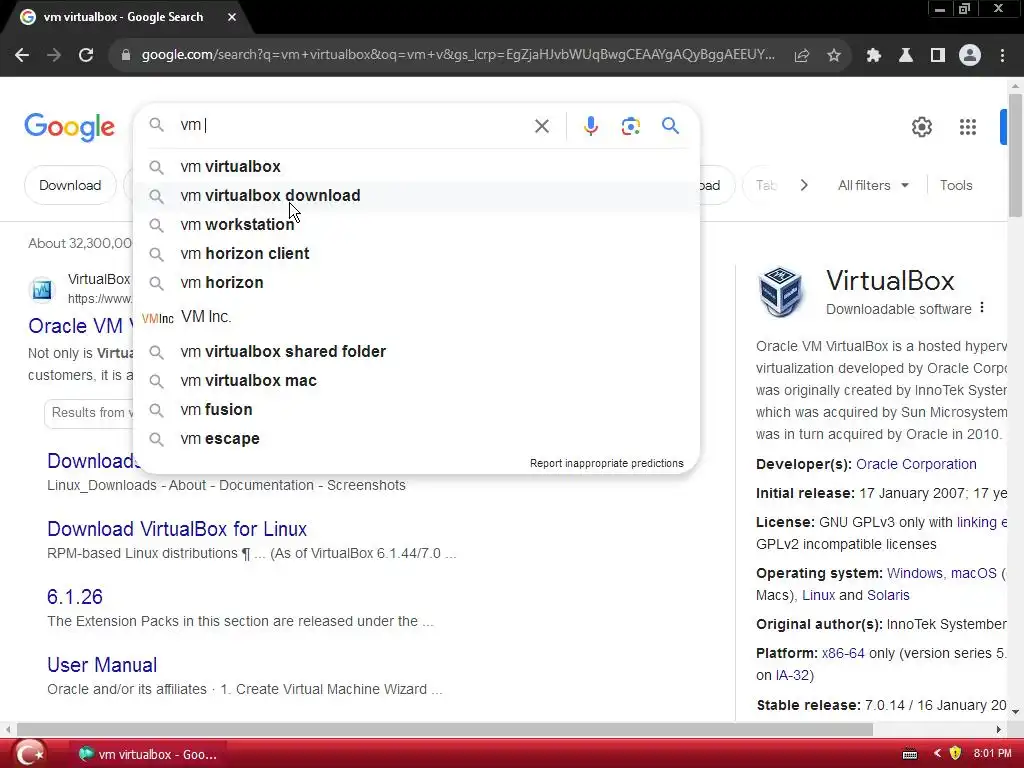
Task: Follow the Solaris link
Action: [x=888, y=596]
